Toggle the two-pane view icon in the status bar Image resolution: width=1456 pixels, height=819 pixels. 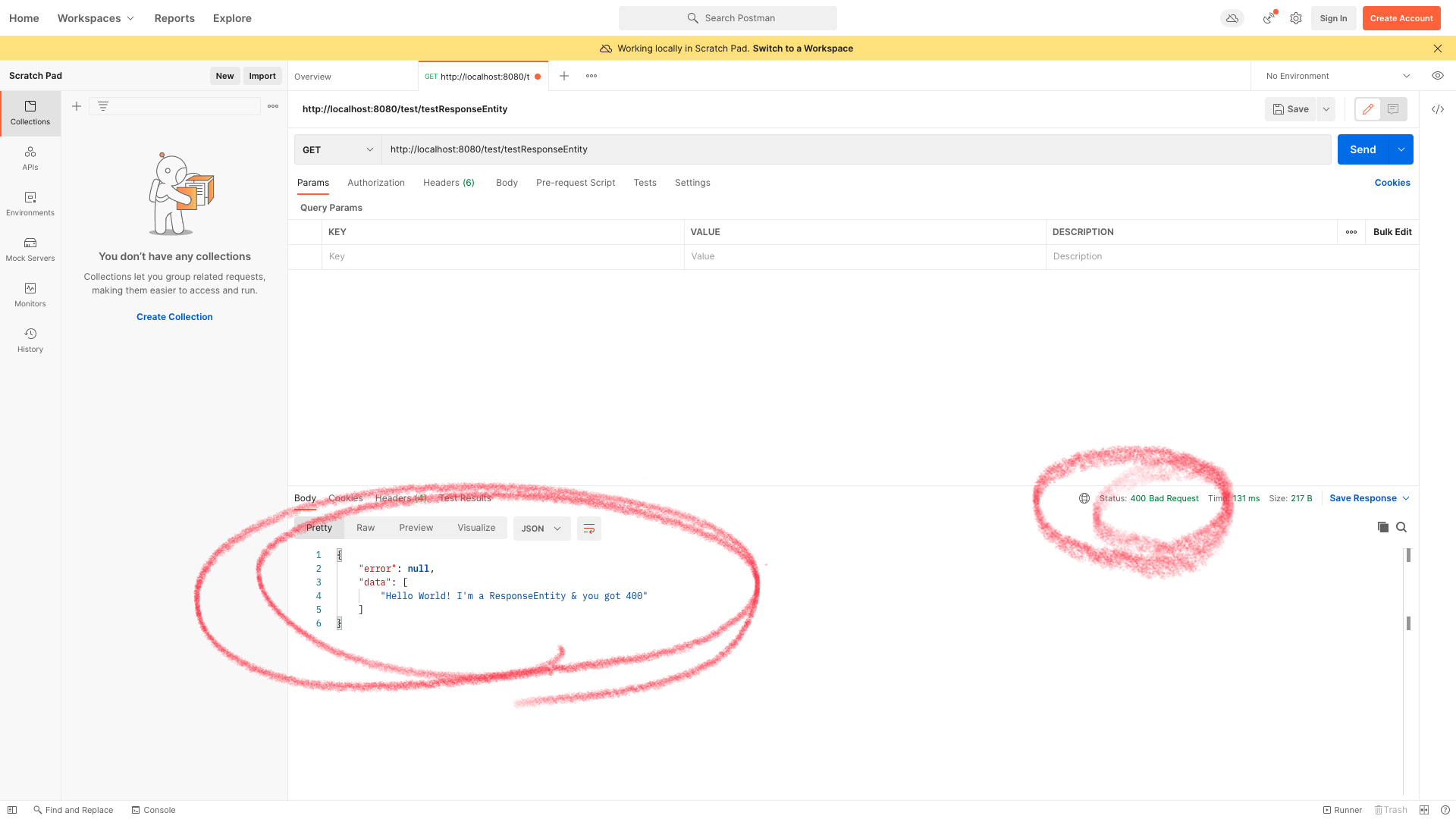click(x=1424, y=810)
